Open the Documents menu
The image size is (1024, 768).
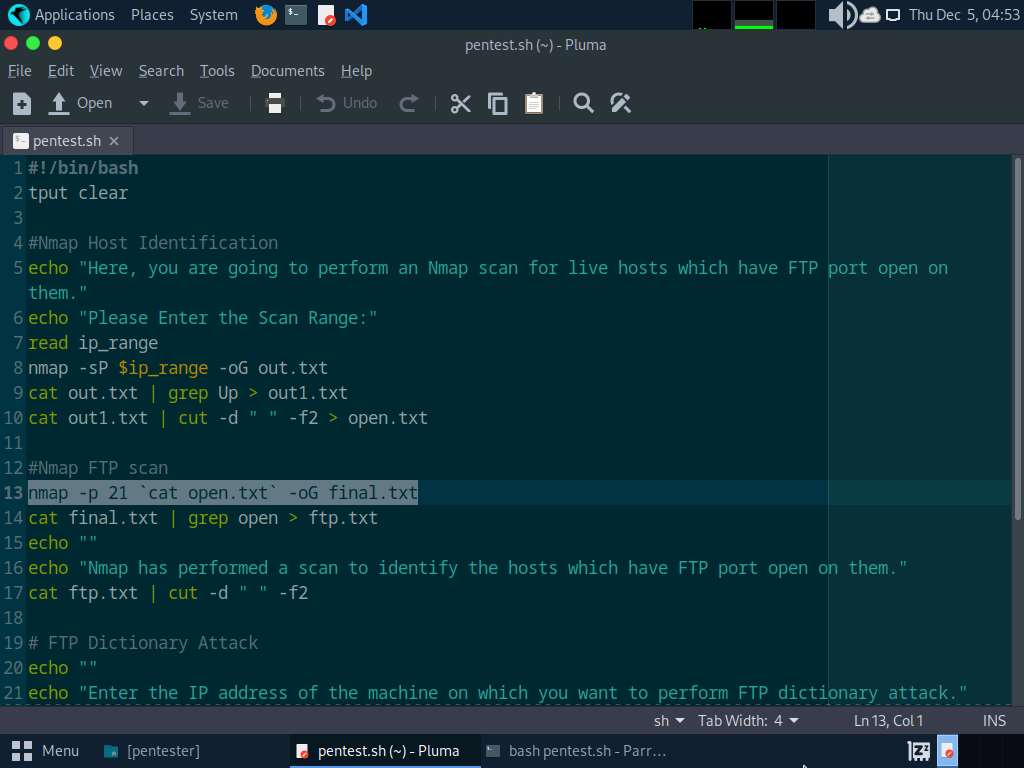(287, 71)
